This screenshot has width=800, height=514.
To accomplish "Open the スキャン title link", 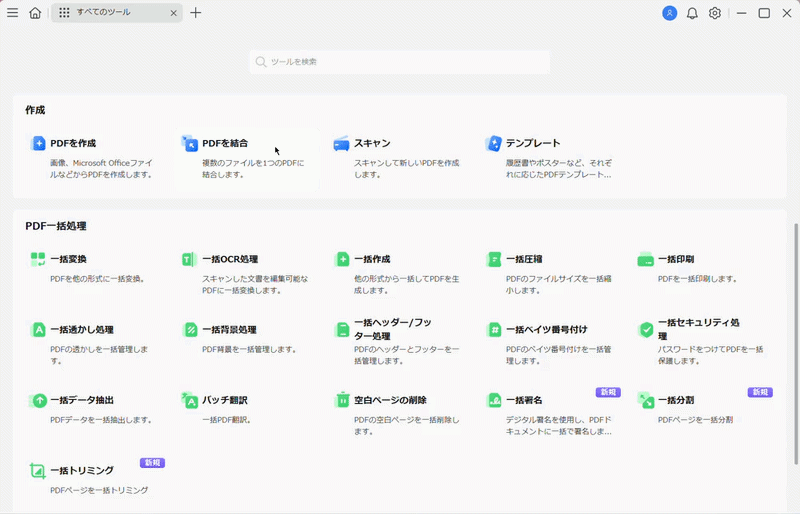I will coord(372,143).
